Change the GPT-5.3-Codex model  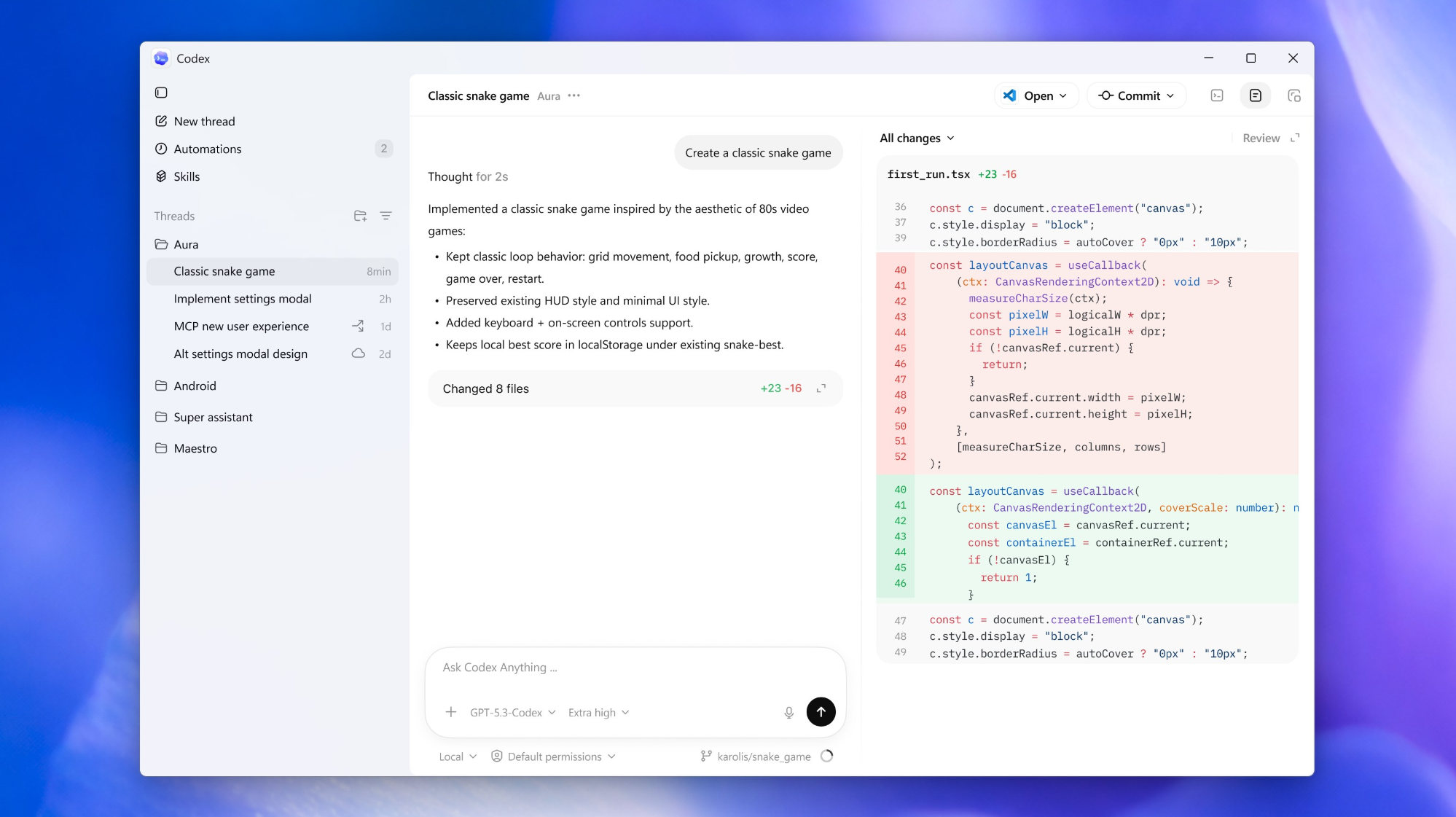click(x=512, y=712)
